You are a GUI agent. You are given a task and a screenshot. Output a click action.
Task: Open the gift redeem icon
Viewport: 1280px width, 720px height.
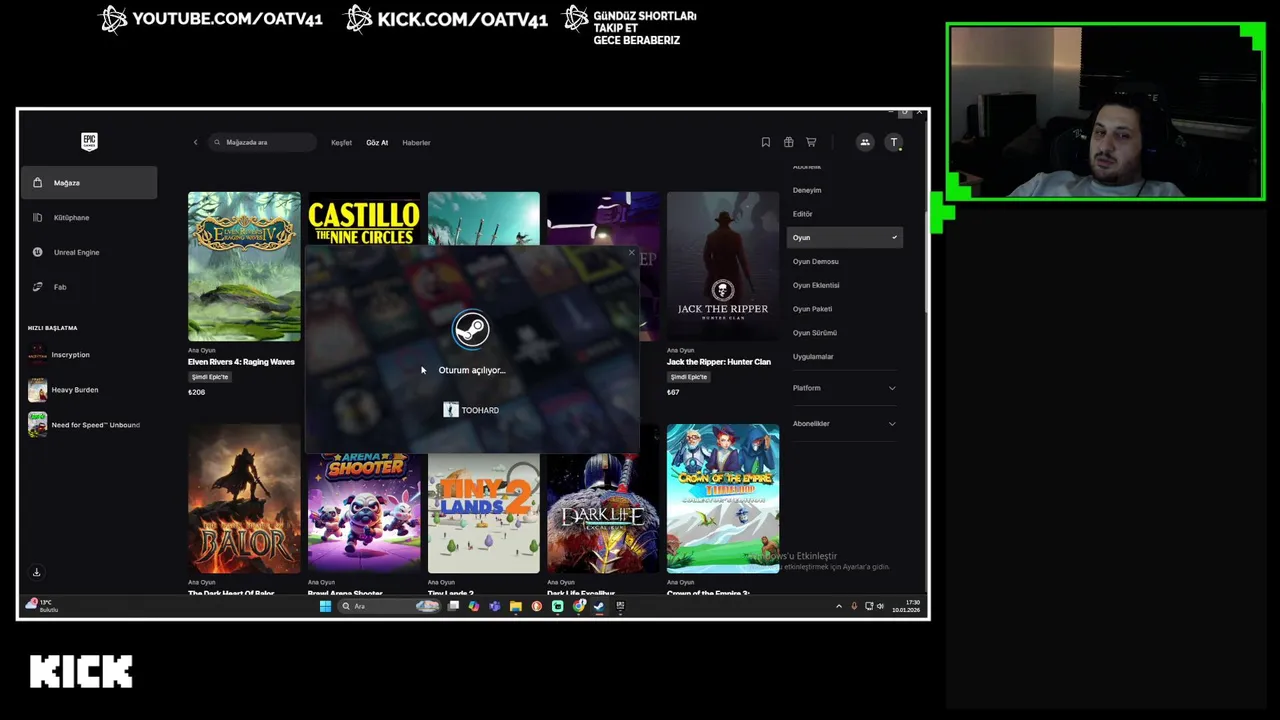788,142
